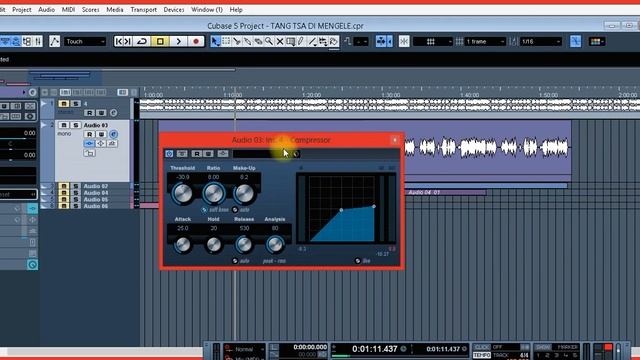Mute the Audio 03 track
640x360 pixels.
(63, 125)
